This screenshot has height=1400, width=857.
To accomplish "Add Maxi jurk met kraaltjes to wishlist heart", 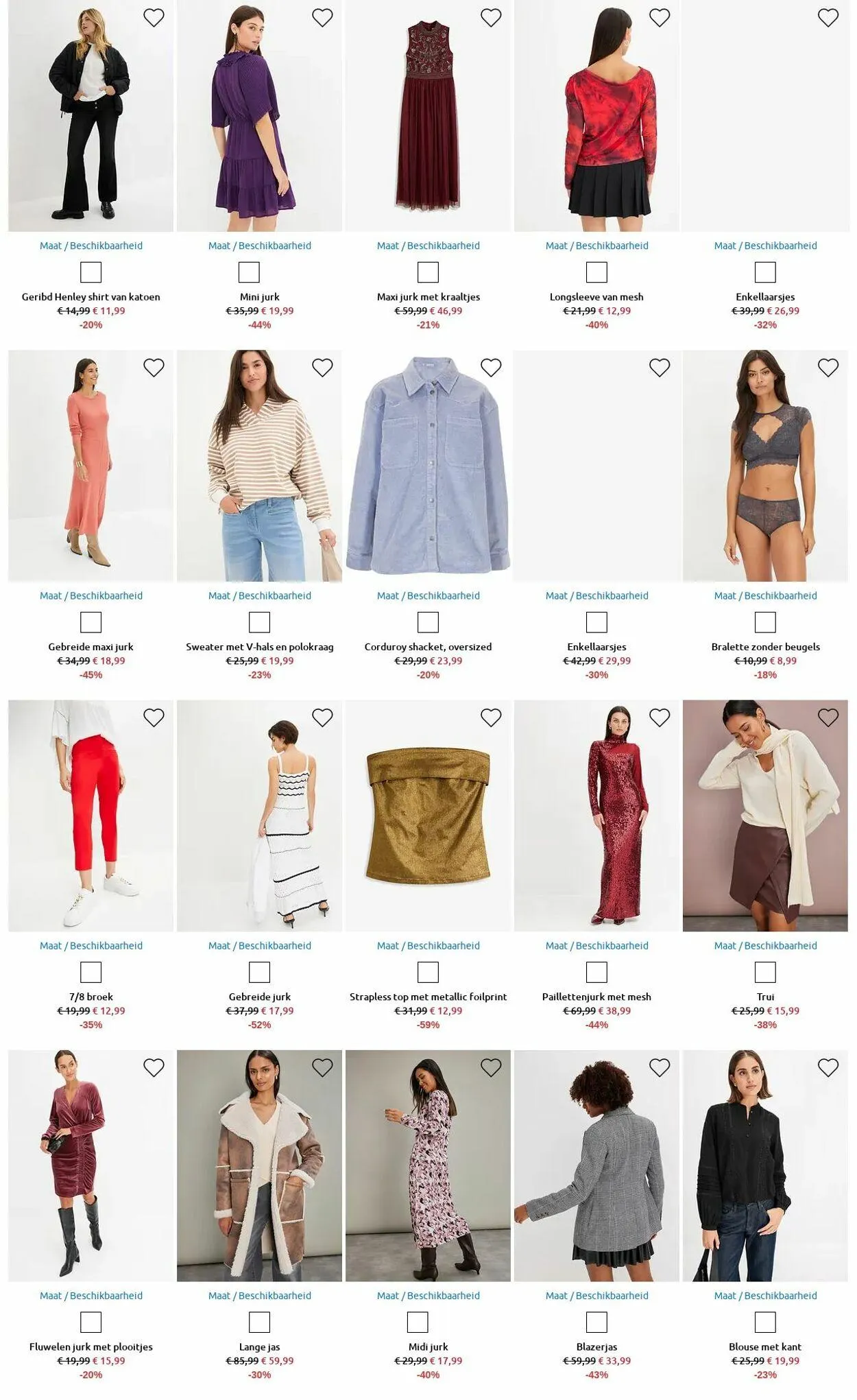I will [491, 18].
